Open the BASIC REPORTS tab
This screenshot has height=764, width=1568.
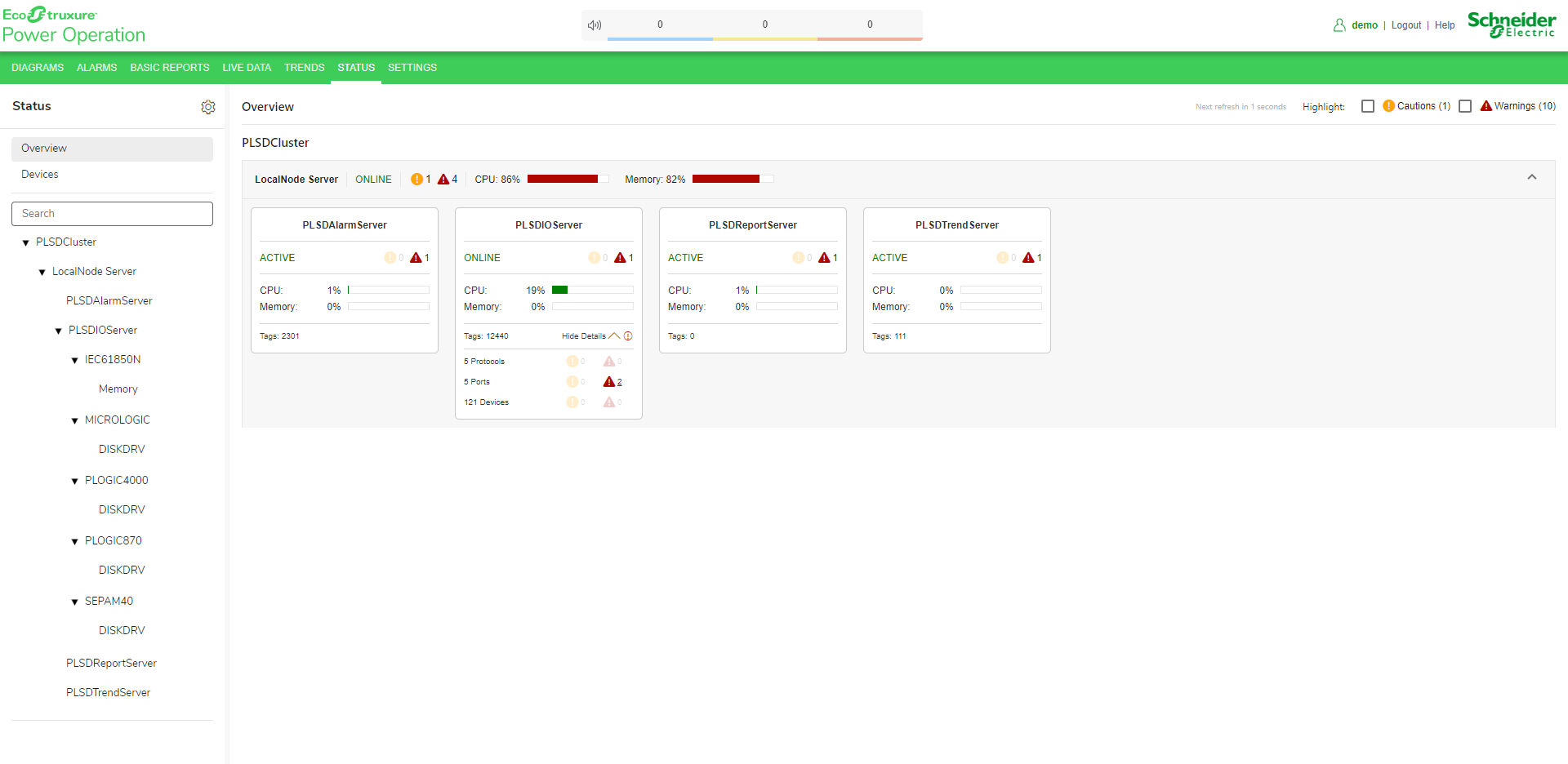(170, 68)
